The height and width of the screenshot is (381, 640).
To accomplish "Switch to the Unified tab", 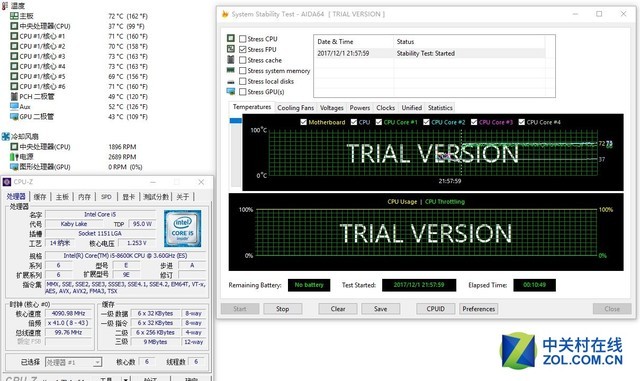I will click(x=411, y=108).
